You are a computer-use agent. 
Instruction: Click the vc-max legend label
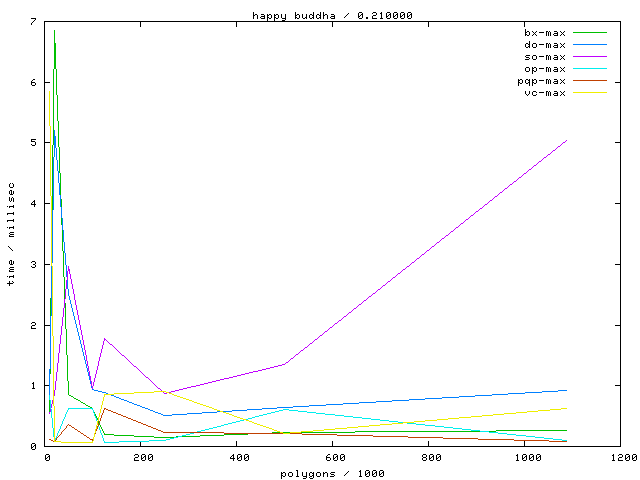pos(545,93)
